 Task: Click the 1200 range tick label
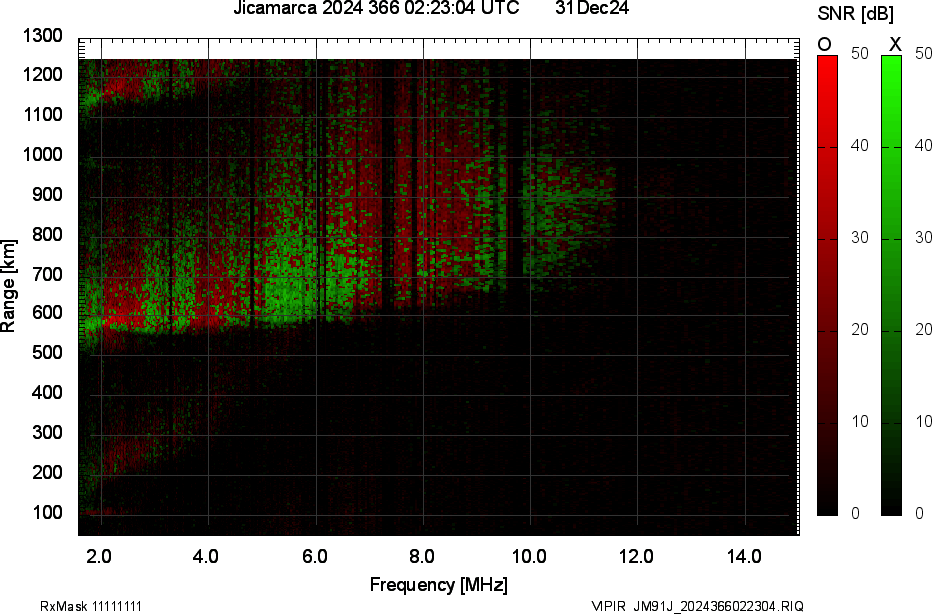tap(43, 74)
